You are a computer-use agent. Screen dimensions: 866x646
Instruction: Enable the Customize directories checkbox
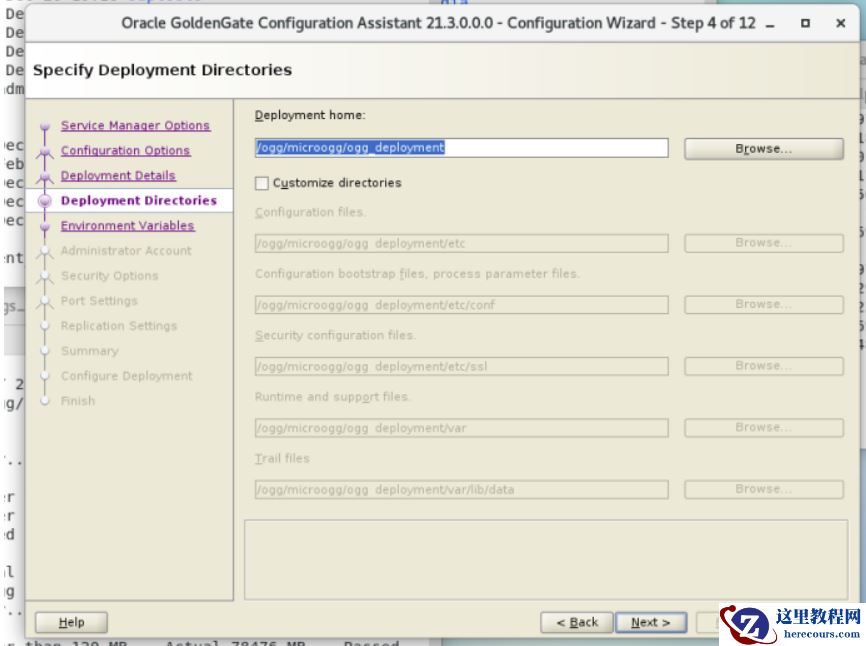tap(262, 183)
